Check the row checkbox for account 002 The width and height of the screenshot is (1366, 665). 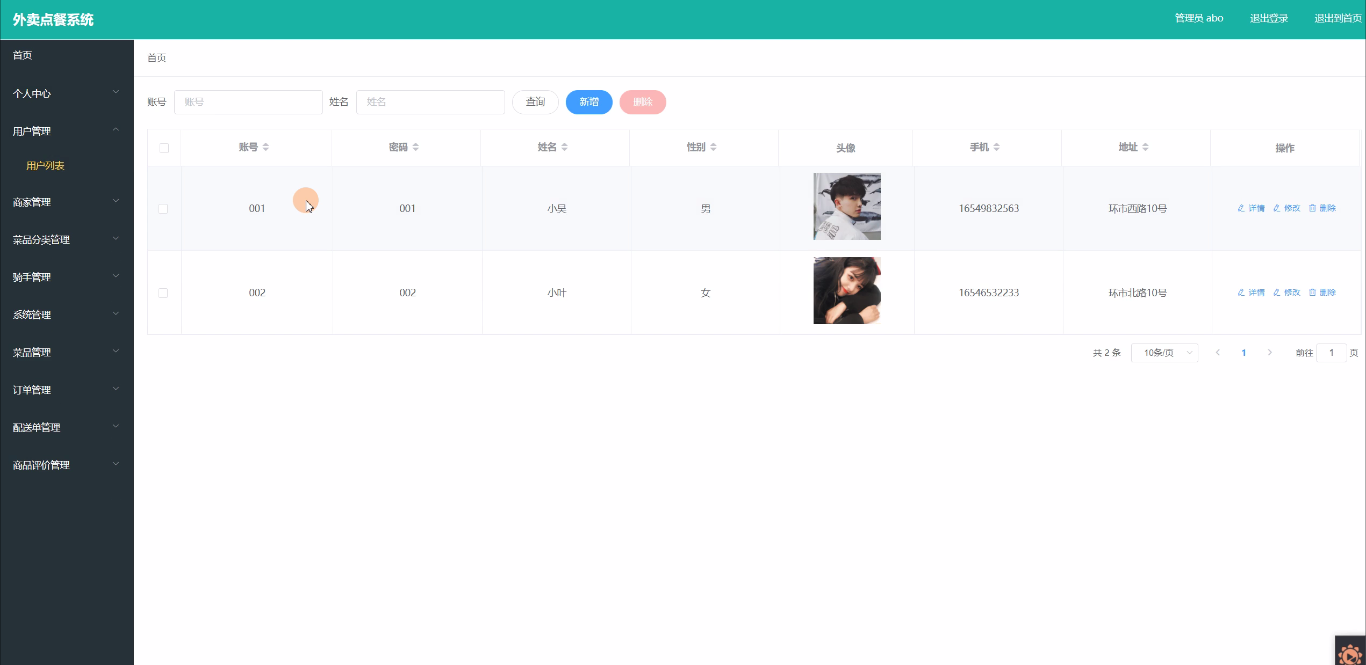pyautogui.click(x=163, y=293)
